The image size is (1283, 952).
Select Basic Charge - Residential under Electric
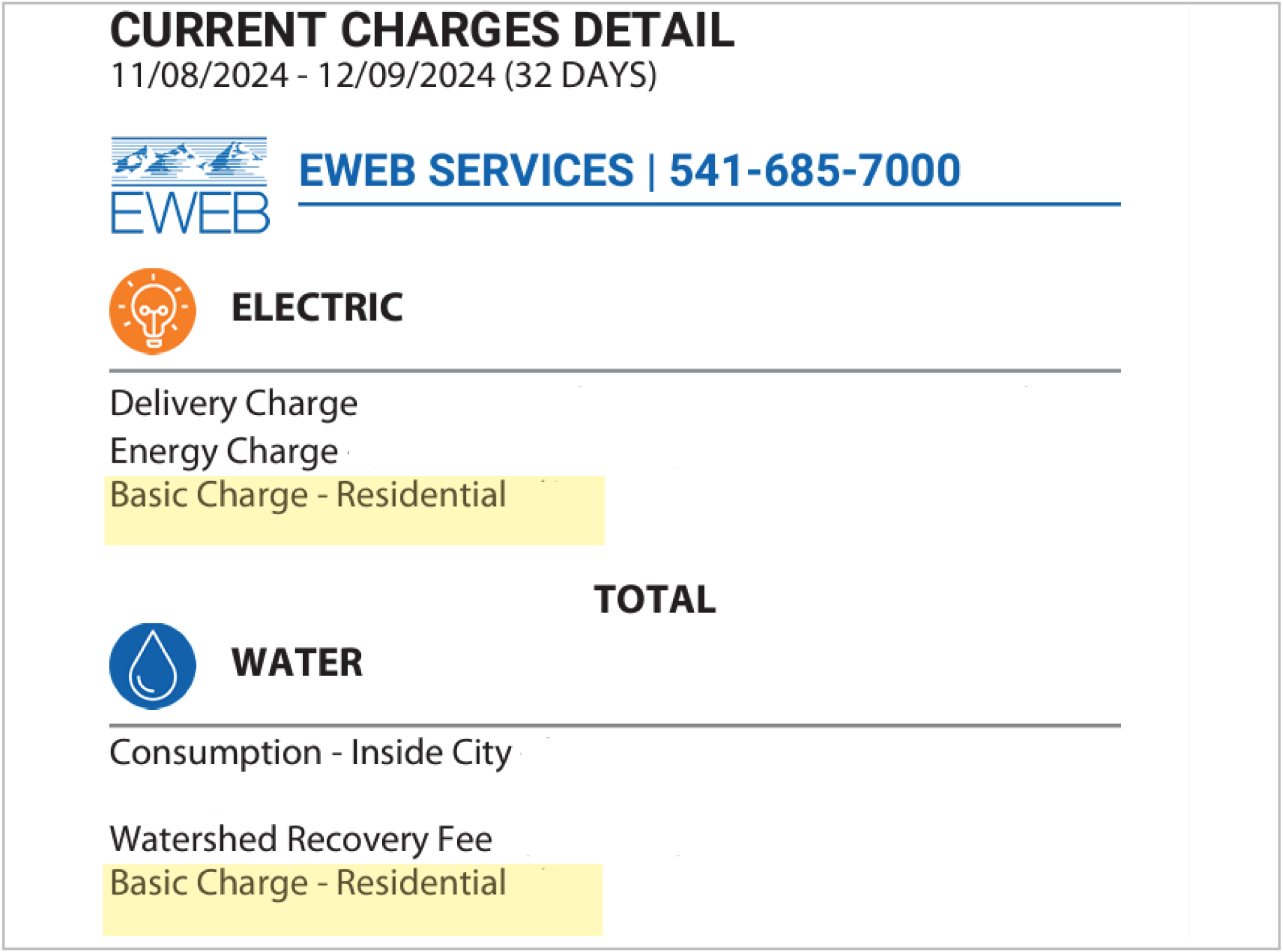click(x=308, y=495)
